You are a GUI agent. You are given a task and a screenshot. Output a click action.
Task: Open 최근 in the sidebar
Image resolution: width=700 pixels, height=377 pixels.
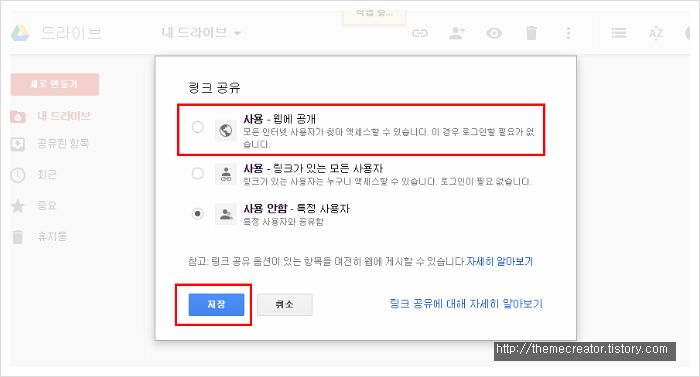(47, 175)
